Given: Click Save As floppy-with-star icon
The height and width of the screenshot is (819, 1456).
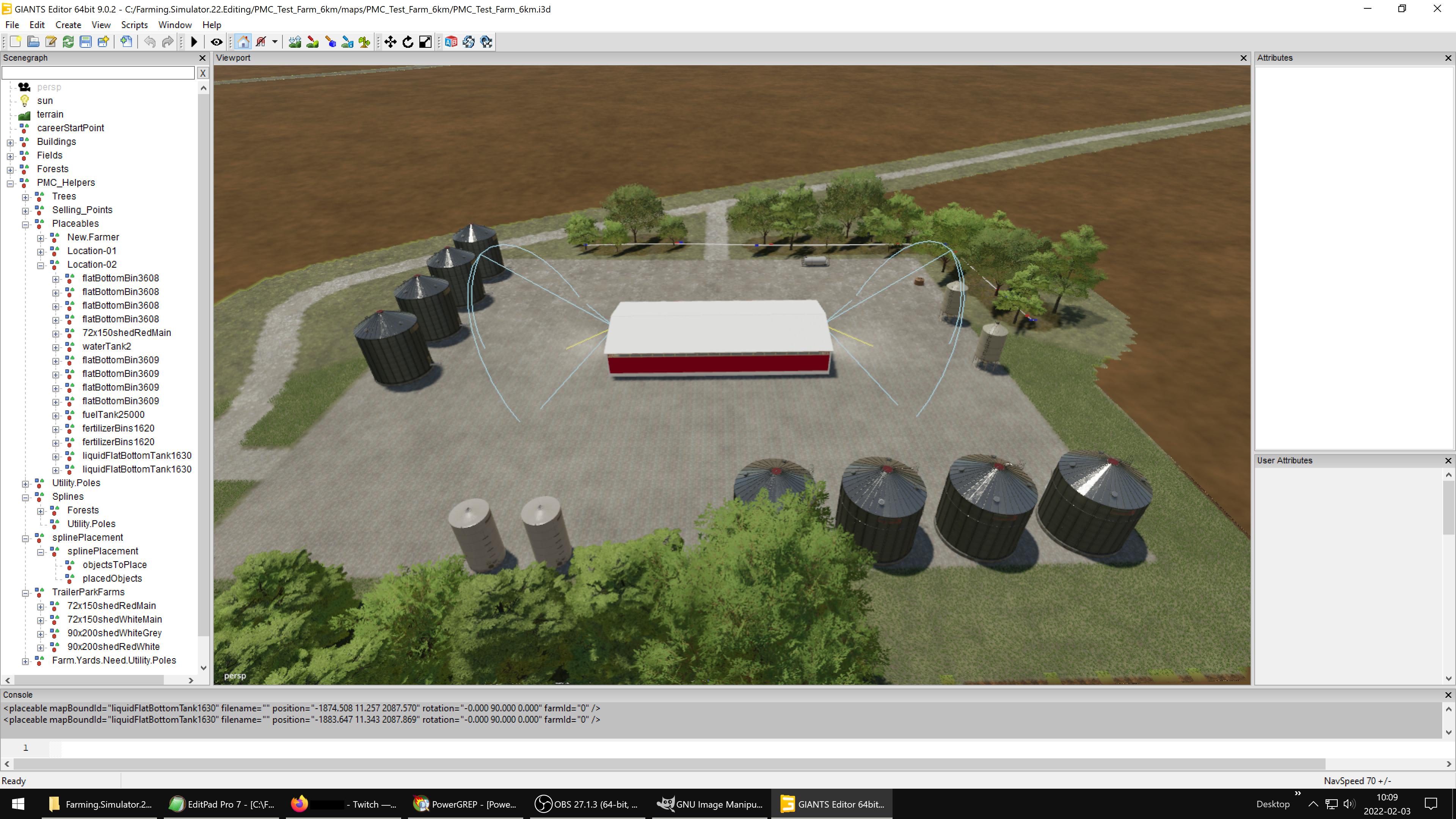Looking at the screenshot, I should click(x=103, y=42).
